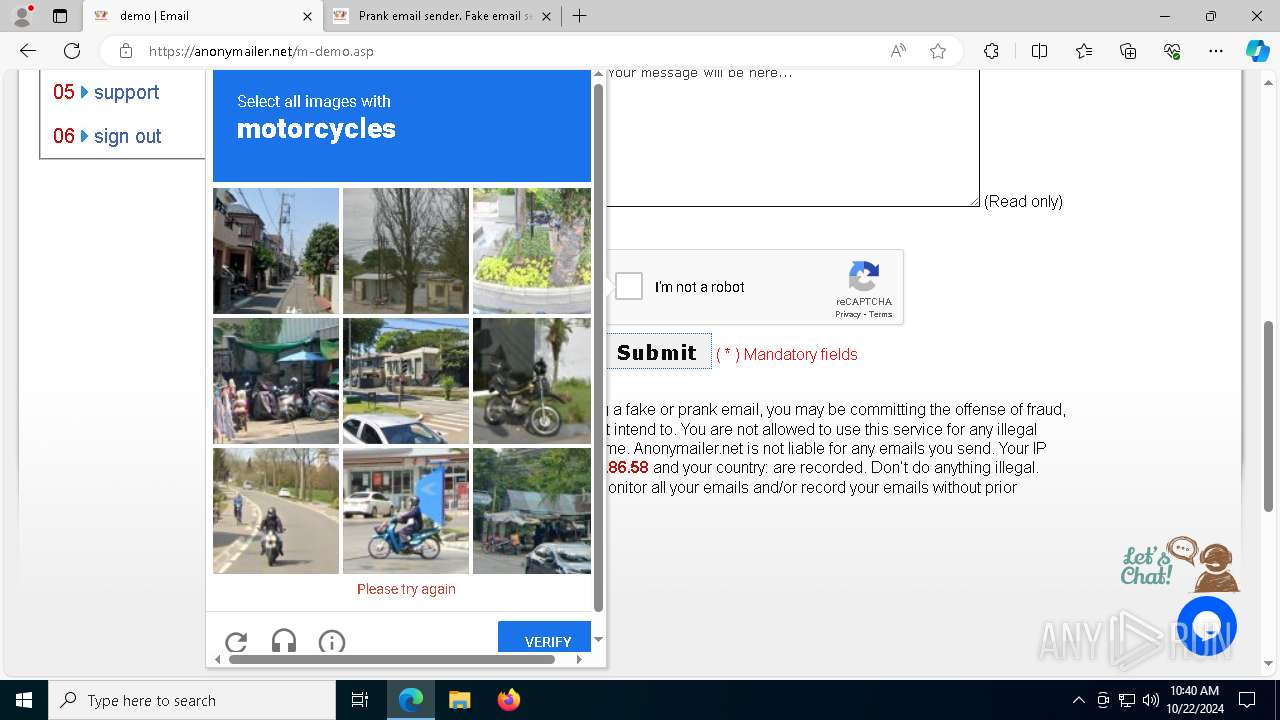Select the bare tree image
Viewport: 1280px width, 720px height.
(406, 251)
